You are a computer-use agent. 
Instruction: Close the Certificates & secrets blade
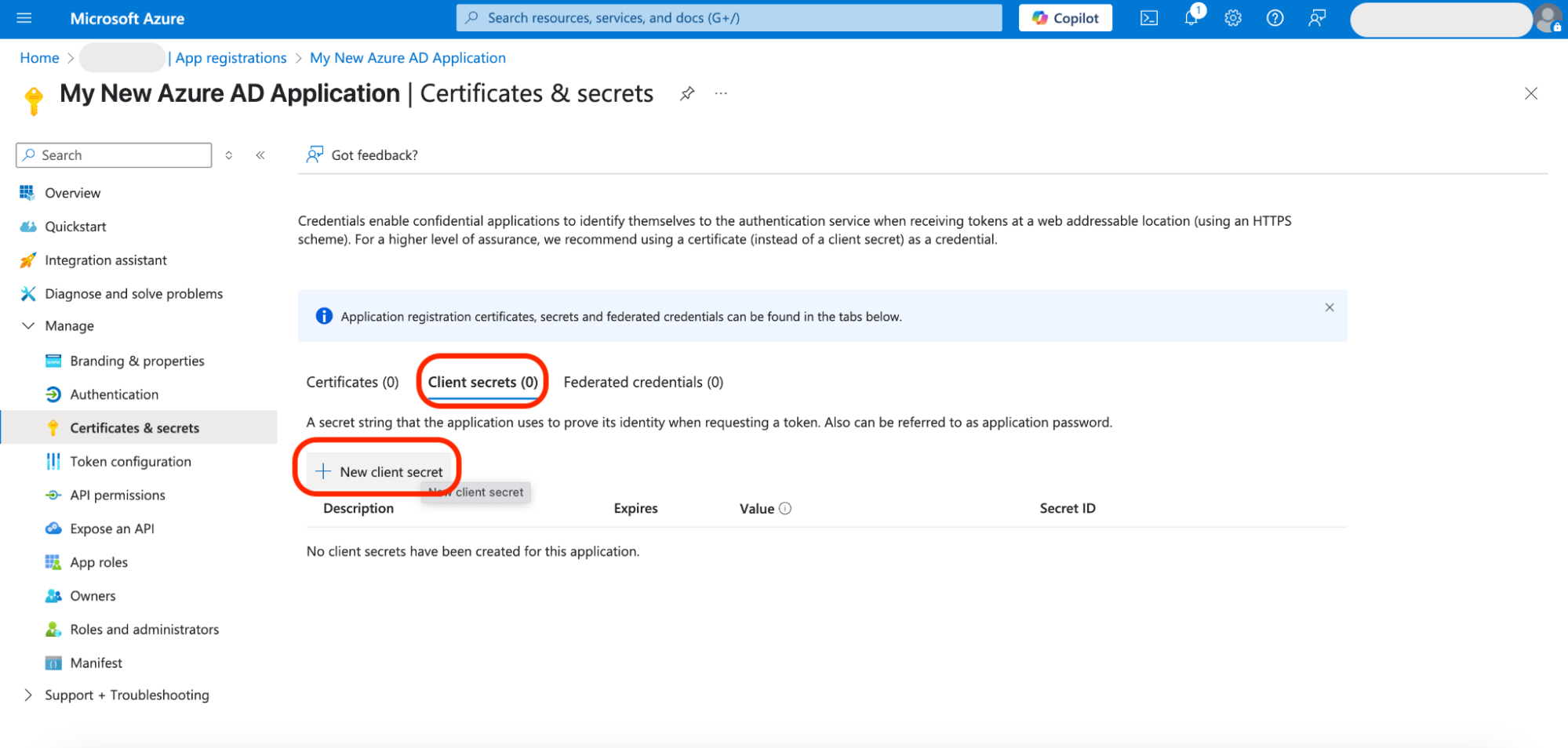point(1530,93)
